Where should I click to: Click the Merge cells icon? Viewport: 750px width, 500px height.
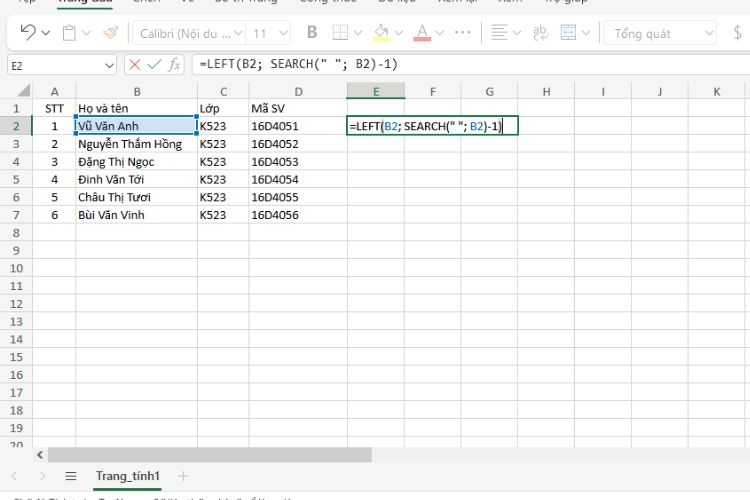pos(568,33)
